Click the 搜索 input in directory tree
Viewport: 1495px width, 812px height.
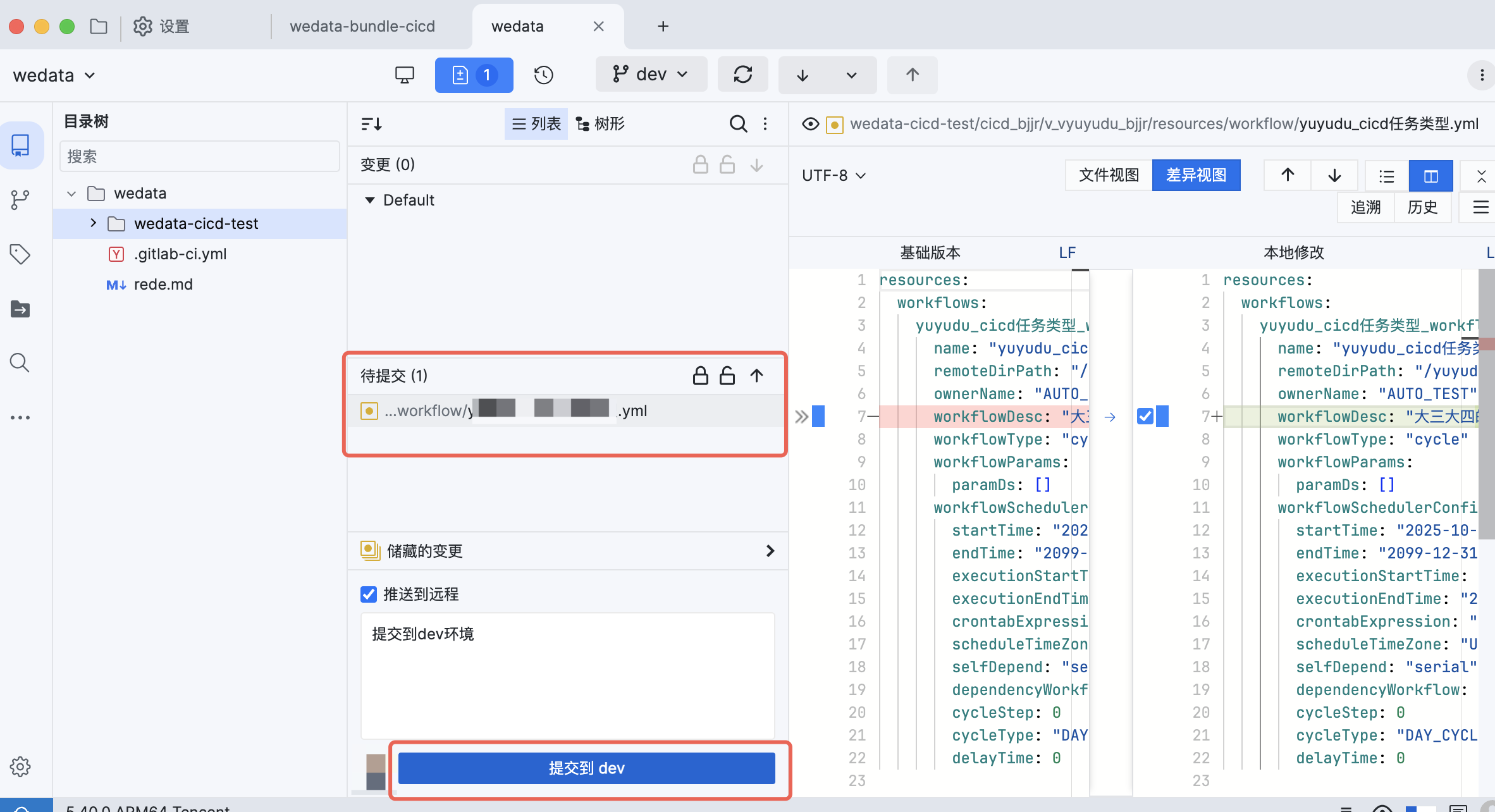click(x=199, y=157)
